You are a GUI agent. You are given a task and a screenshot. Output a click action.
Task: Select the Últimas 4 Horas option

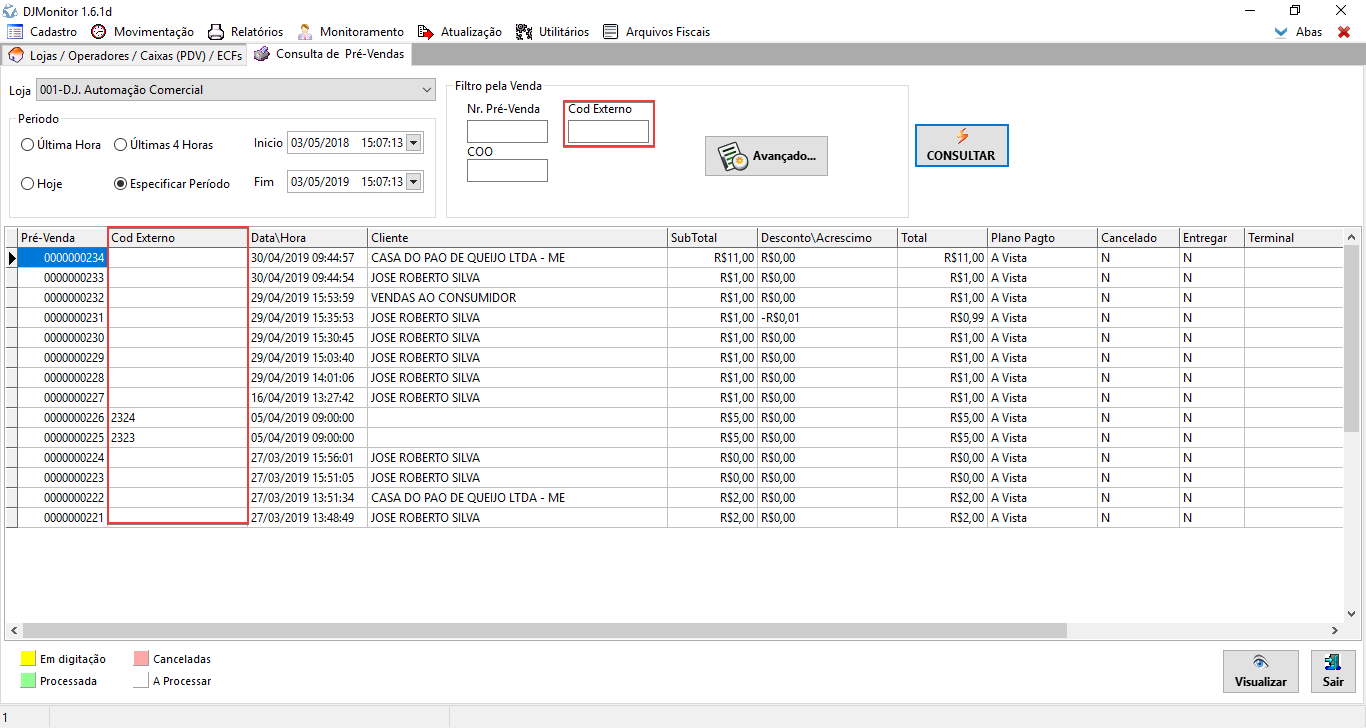pyautogui.click(x=120, y=145)
